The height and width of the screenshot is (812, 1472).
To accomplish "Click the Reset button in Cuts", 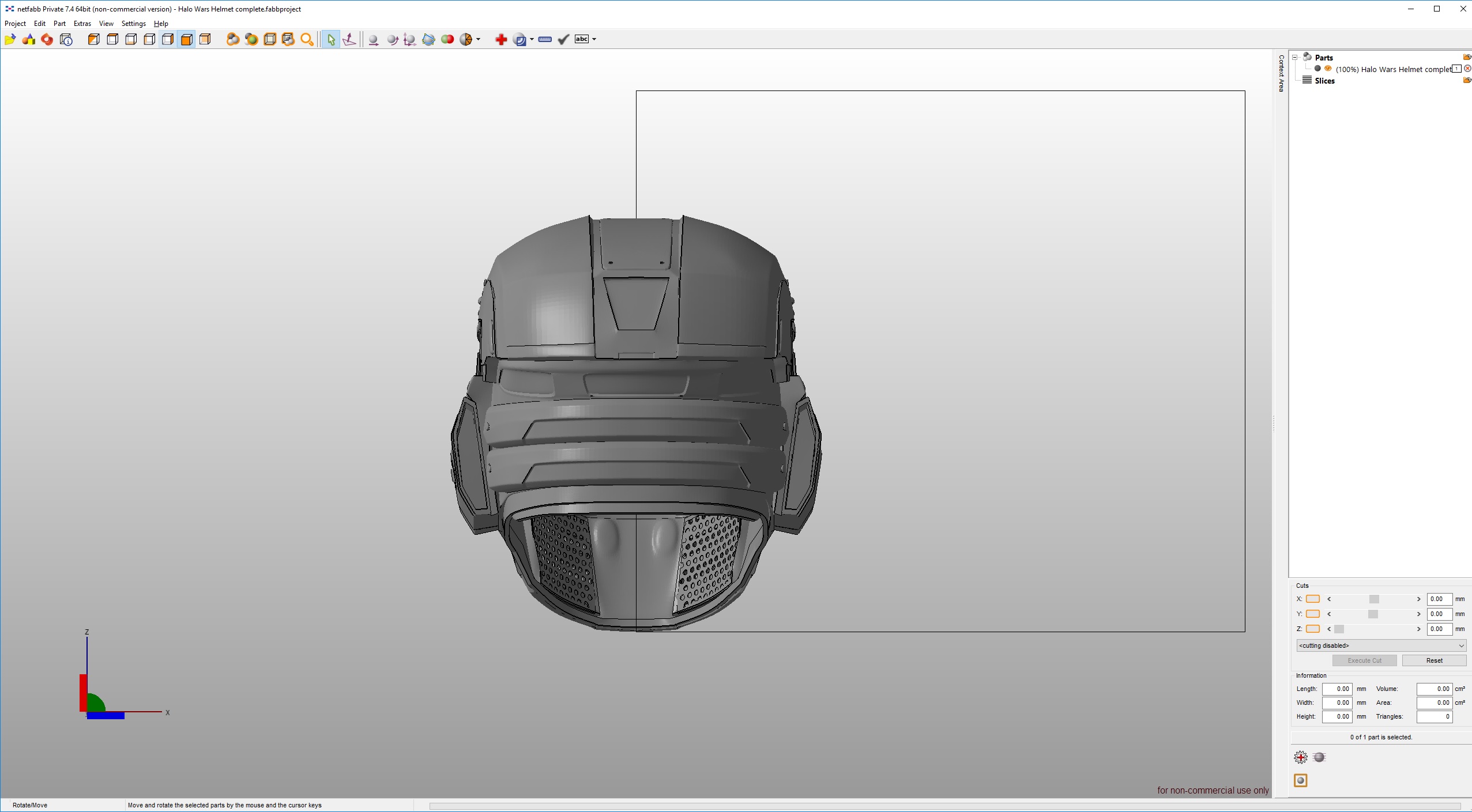I will click(1434, 660).
